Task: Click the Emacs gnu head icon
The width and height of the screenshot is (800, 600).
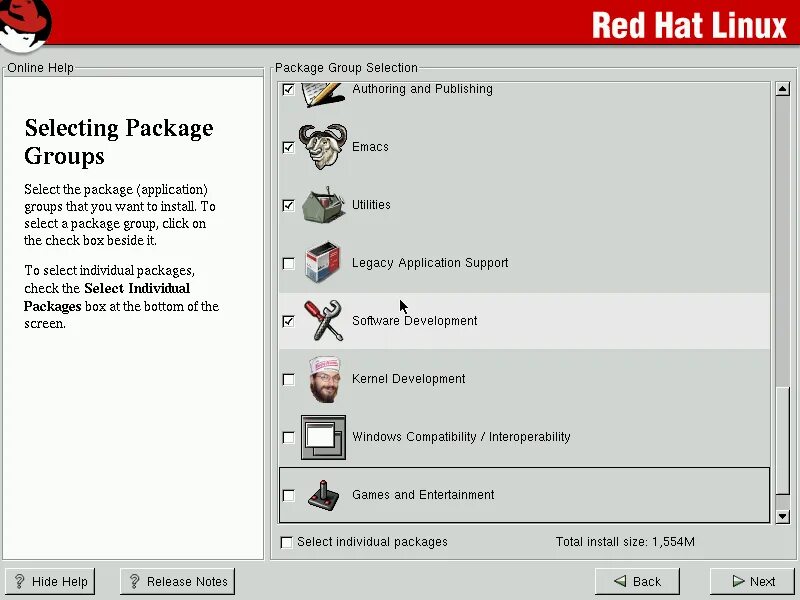Action: pyautogui.click(x=322, y=147)
